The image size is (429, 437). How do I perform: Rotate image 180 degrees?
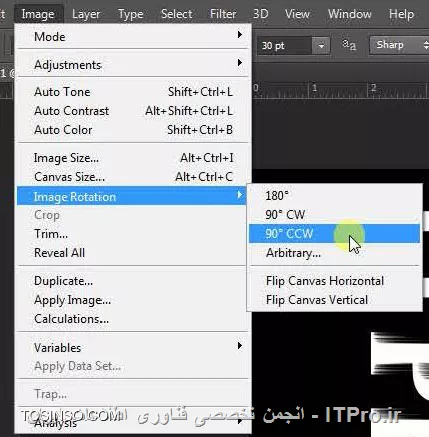pyautogui.click(x=334, y=196)
